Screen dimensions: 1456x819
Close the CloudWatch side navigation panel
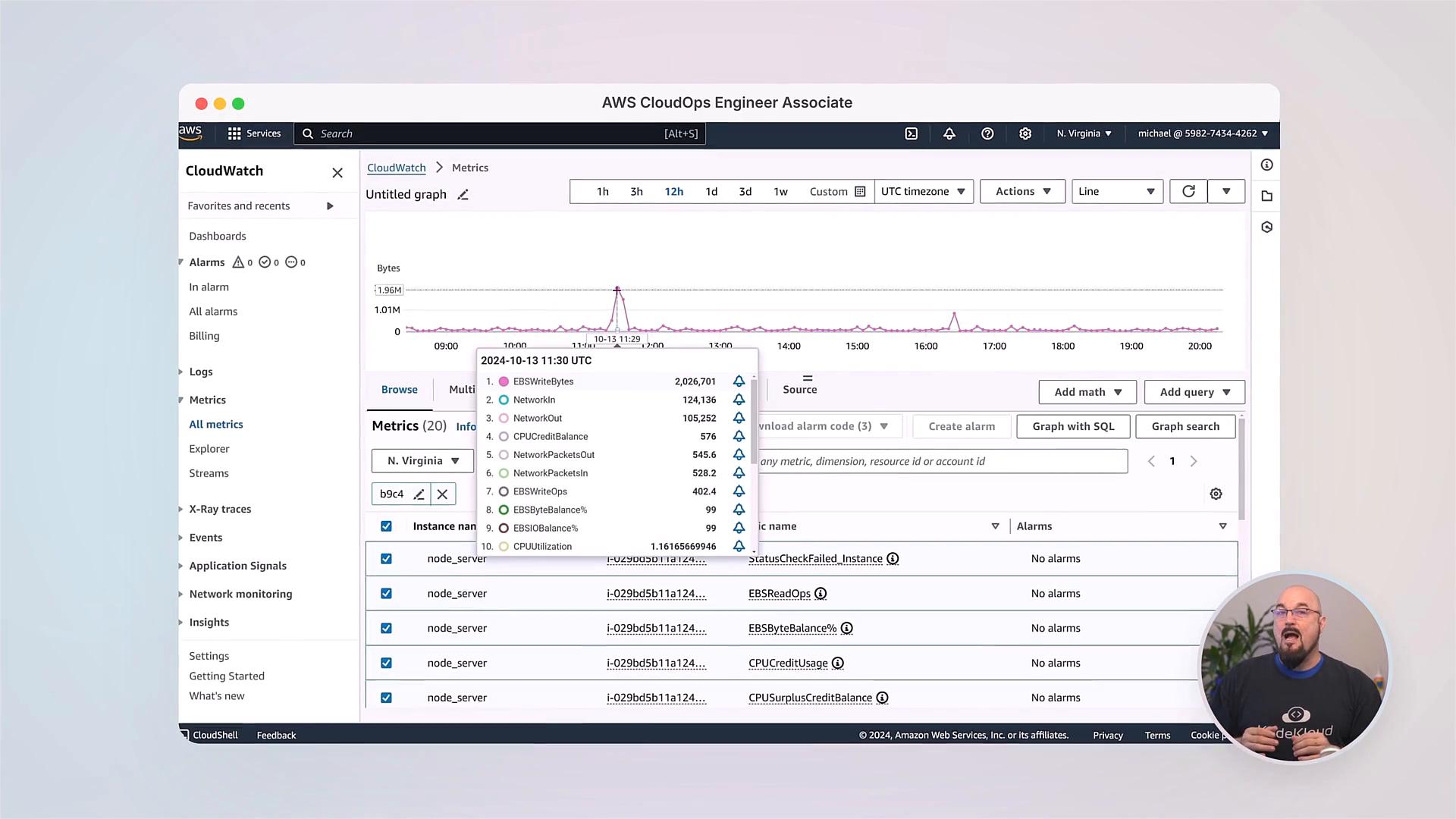(x=337, y=173)
